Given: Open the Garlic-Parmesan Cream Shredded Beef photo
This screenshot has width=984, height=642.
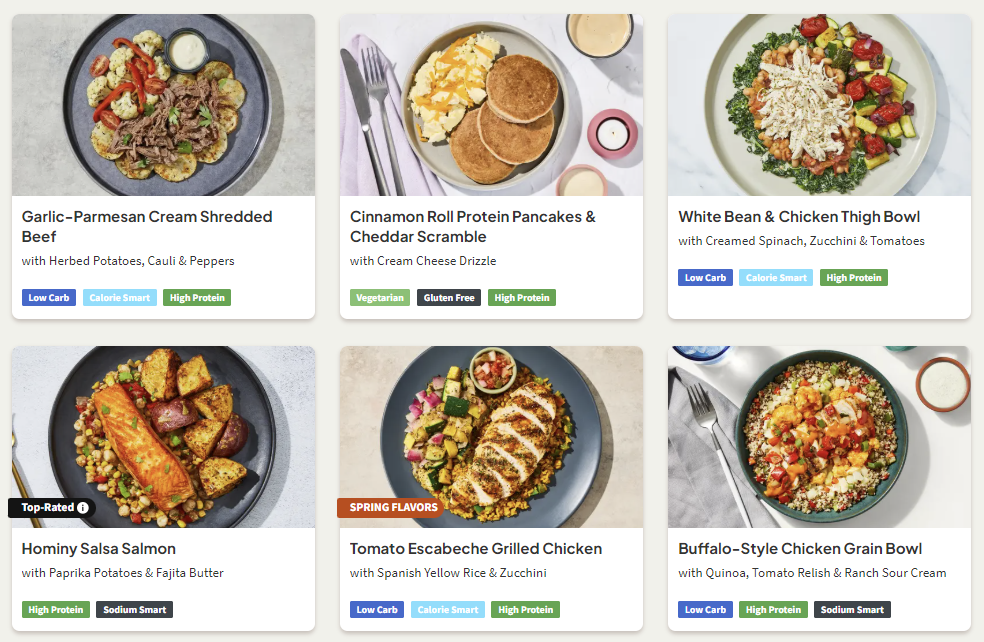Looking at the screenshot, I should [163, 105].
